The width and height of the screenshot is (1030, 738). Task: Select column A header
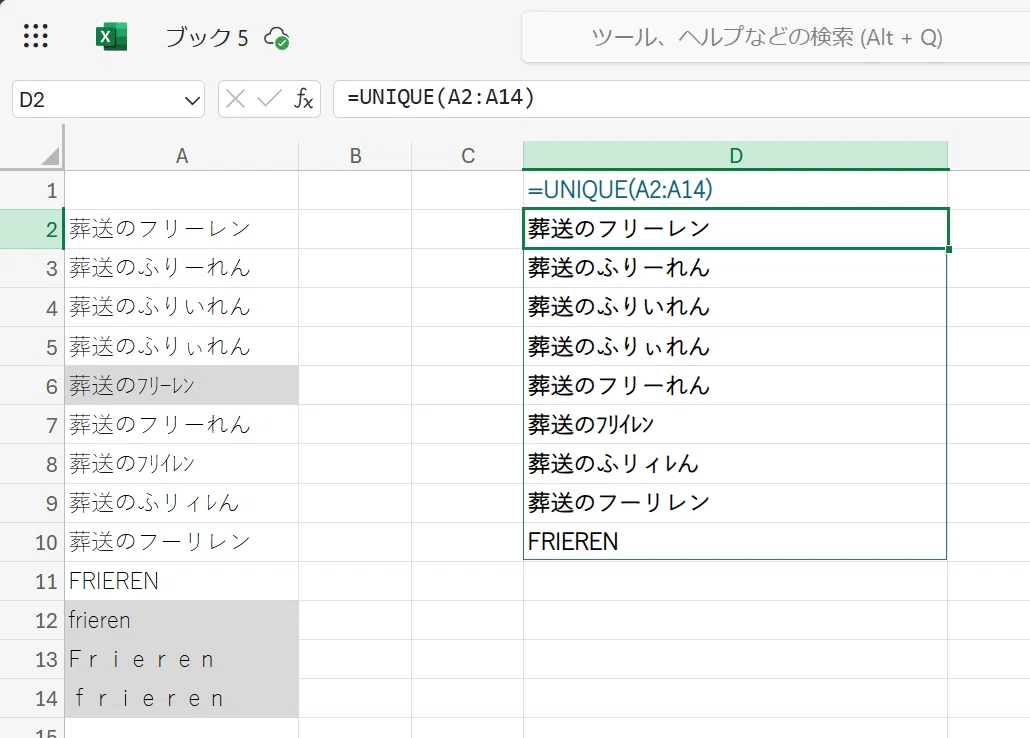point(182,156)
